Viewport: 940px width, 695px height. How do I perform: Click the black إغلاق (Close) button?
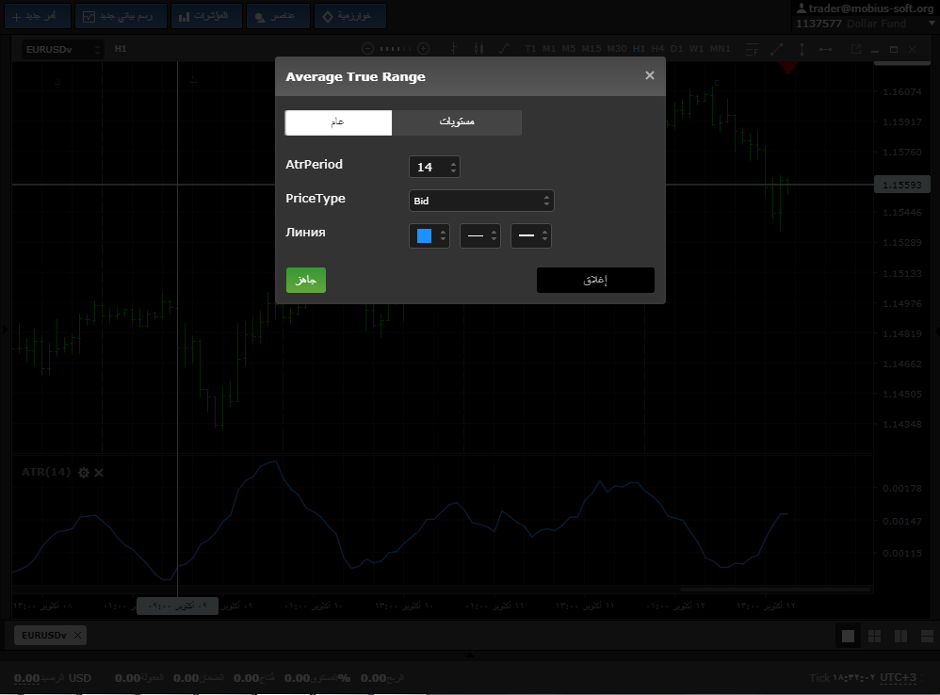pyautogui.click(x=595, y=280)
